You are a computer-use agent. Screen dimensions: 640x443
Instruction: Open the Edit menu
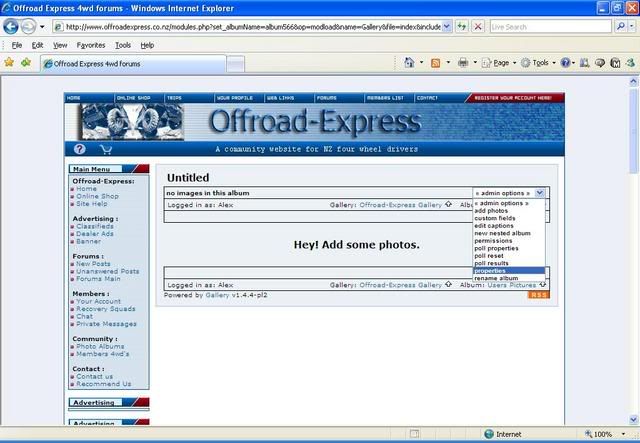37,45
